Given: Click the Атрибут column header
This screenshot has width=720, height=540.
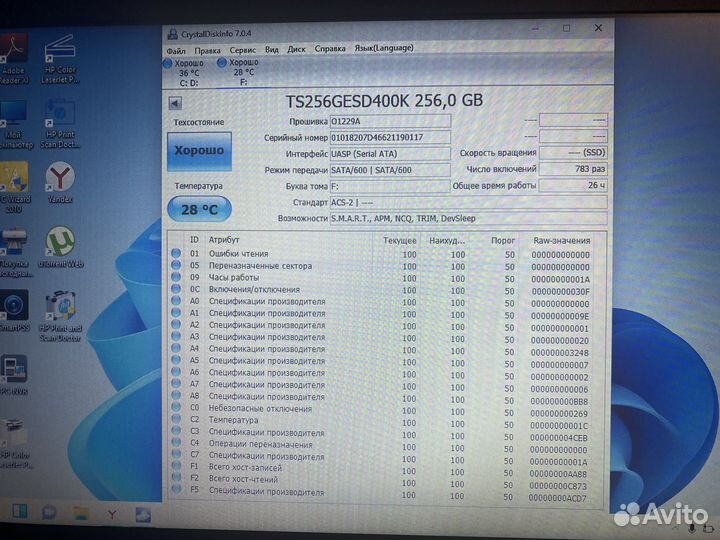Looking at the screenshot, I should pyautogui.click(x=224, y=240).
